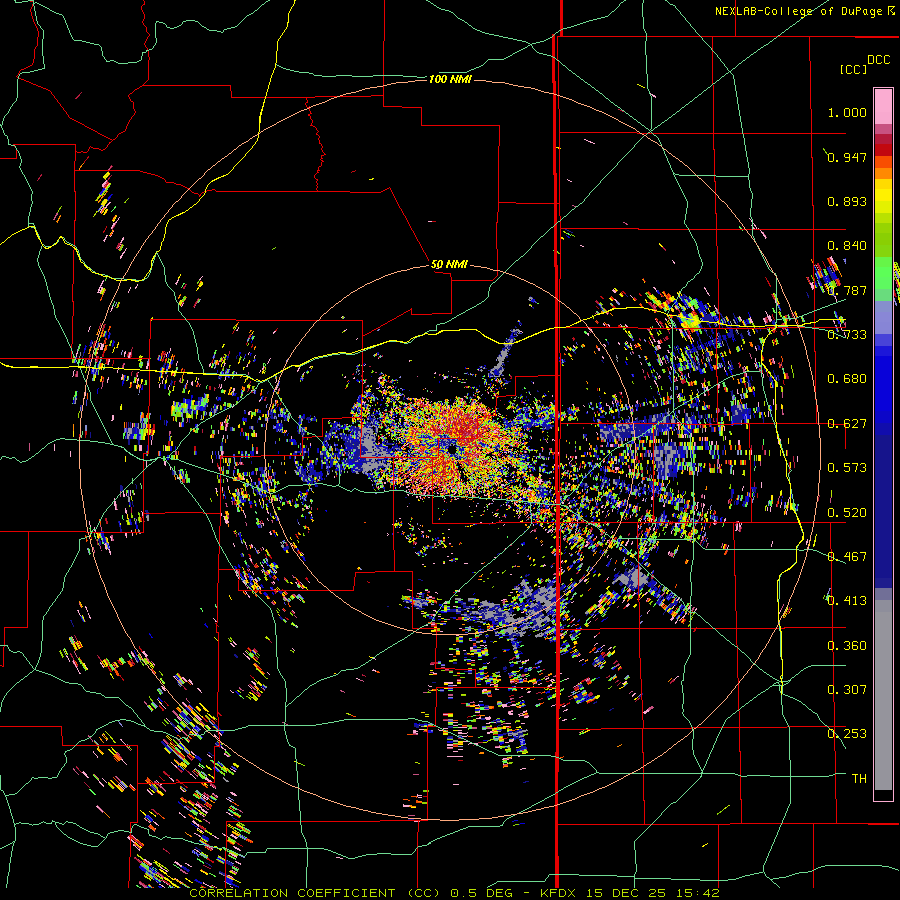
Task: Click the 0.627 scale value
Action: [847, 424]
